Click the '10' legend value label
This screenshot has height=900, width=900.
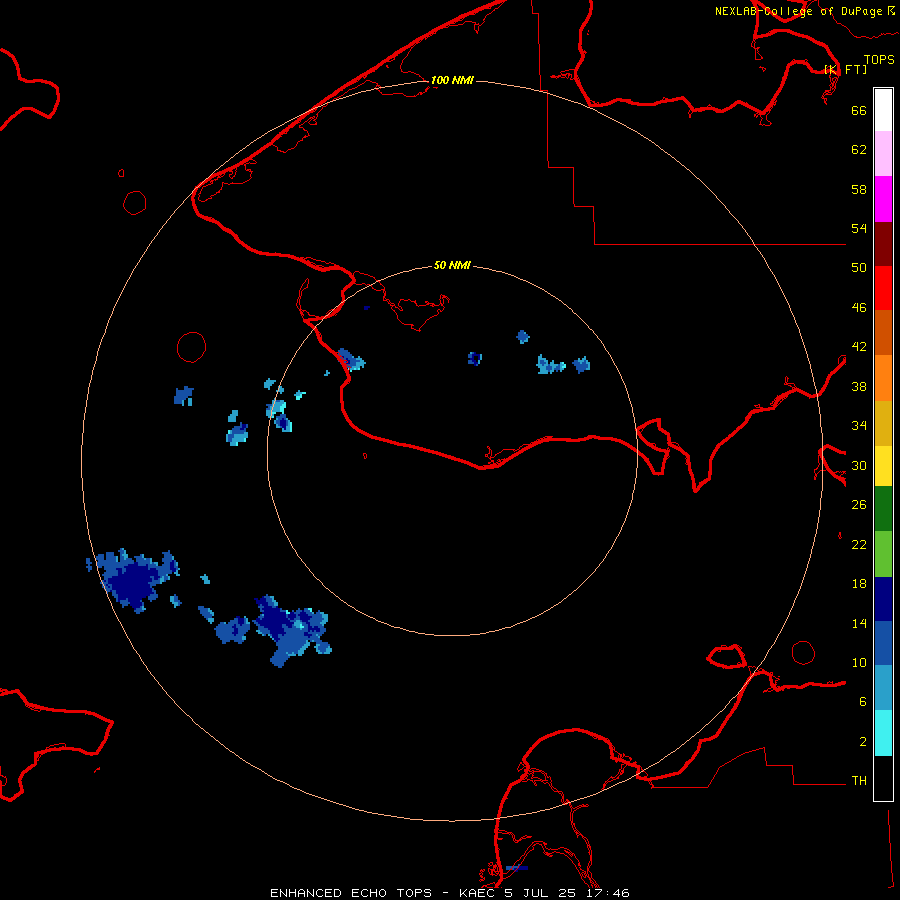coord(859,662)
